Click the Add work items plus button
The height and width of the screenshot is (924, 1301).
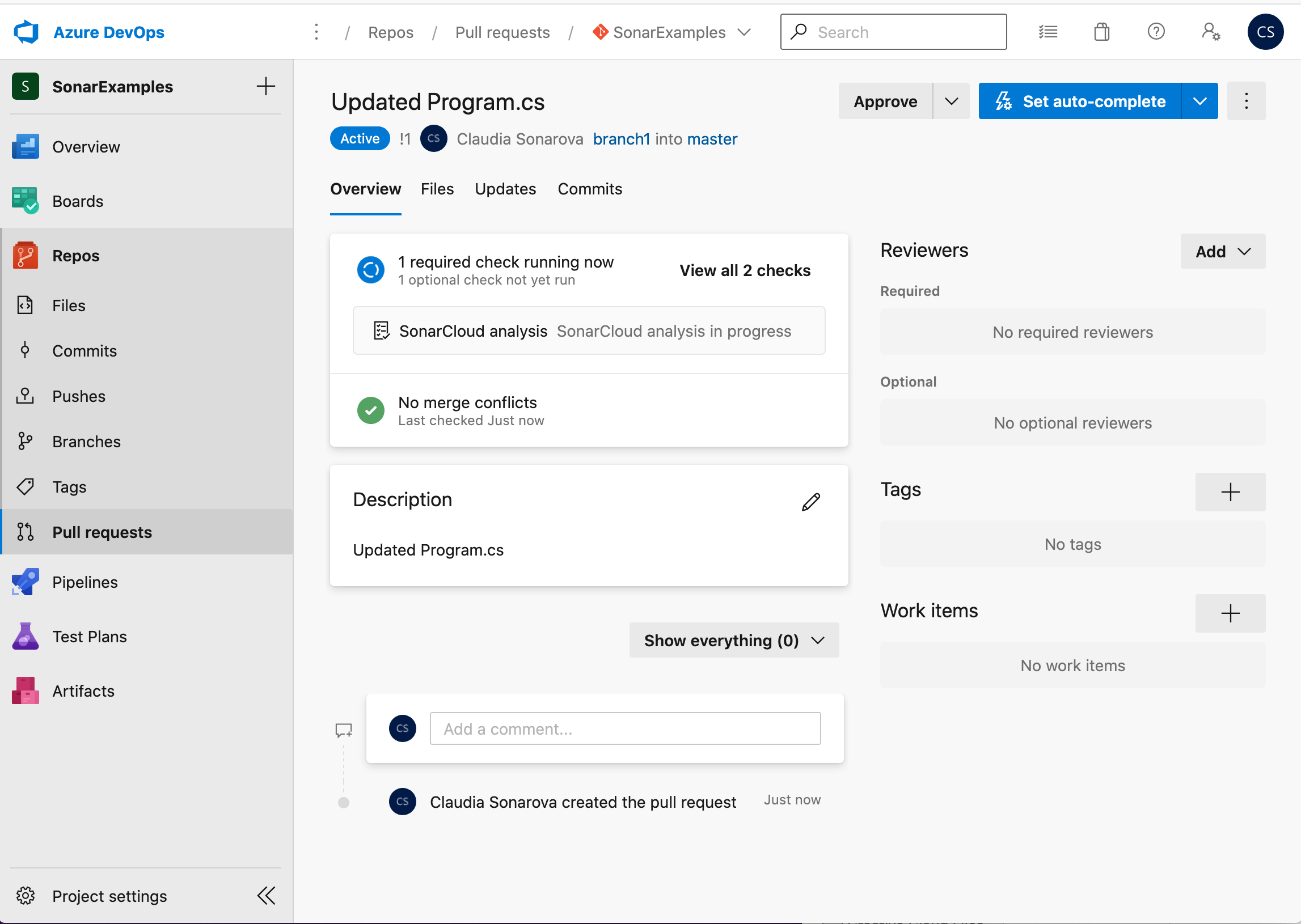click(x=1230, y=611)
